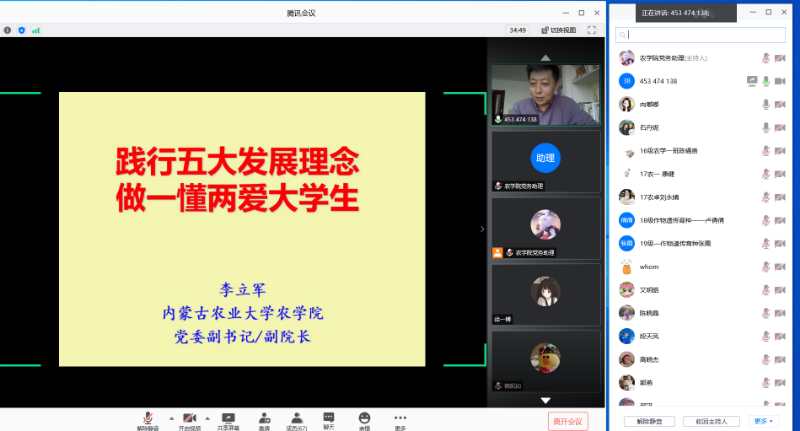Open the 表情 emoji reactions icon
This screenshot has width=800, height=431.
[364, 416]
